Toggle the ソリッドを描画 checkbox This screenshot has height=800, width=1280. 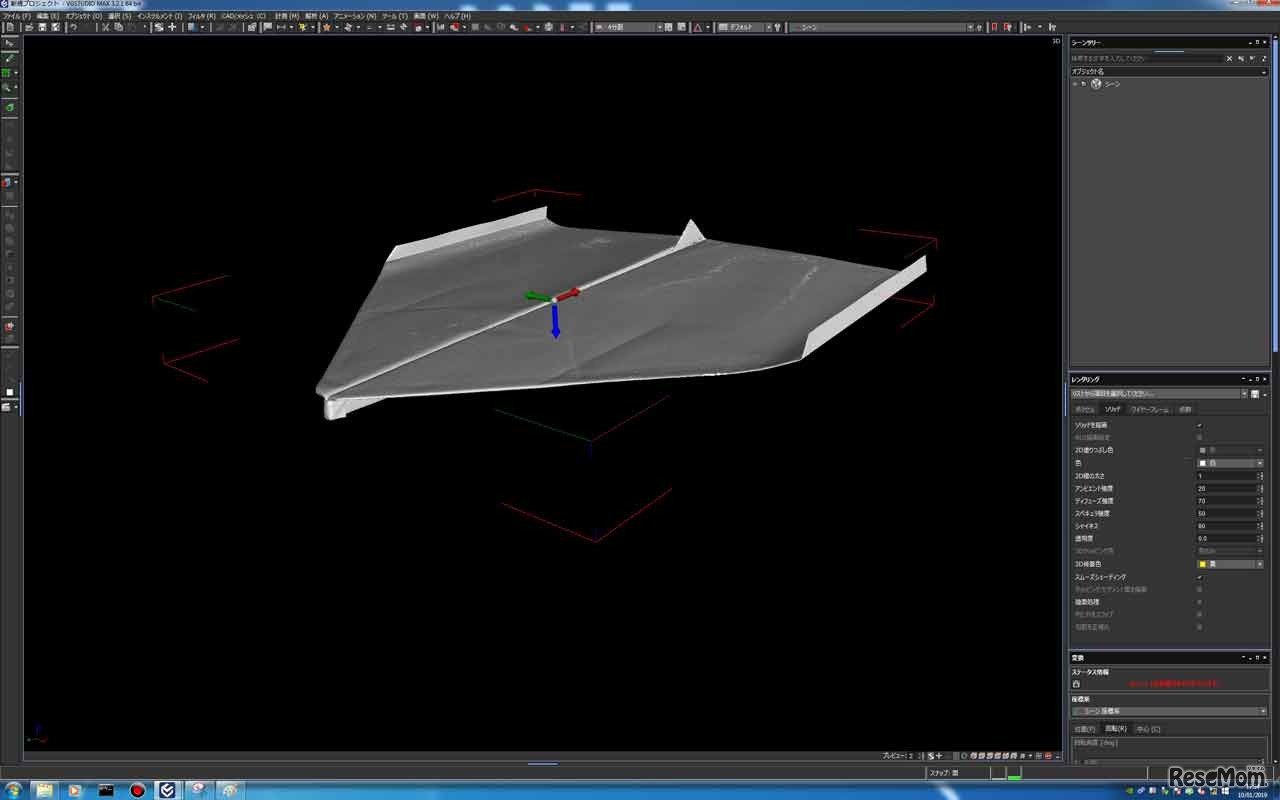tap(1200, 425)
